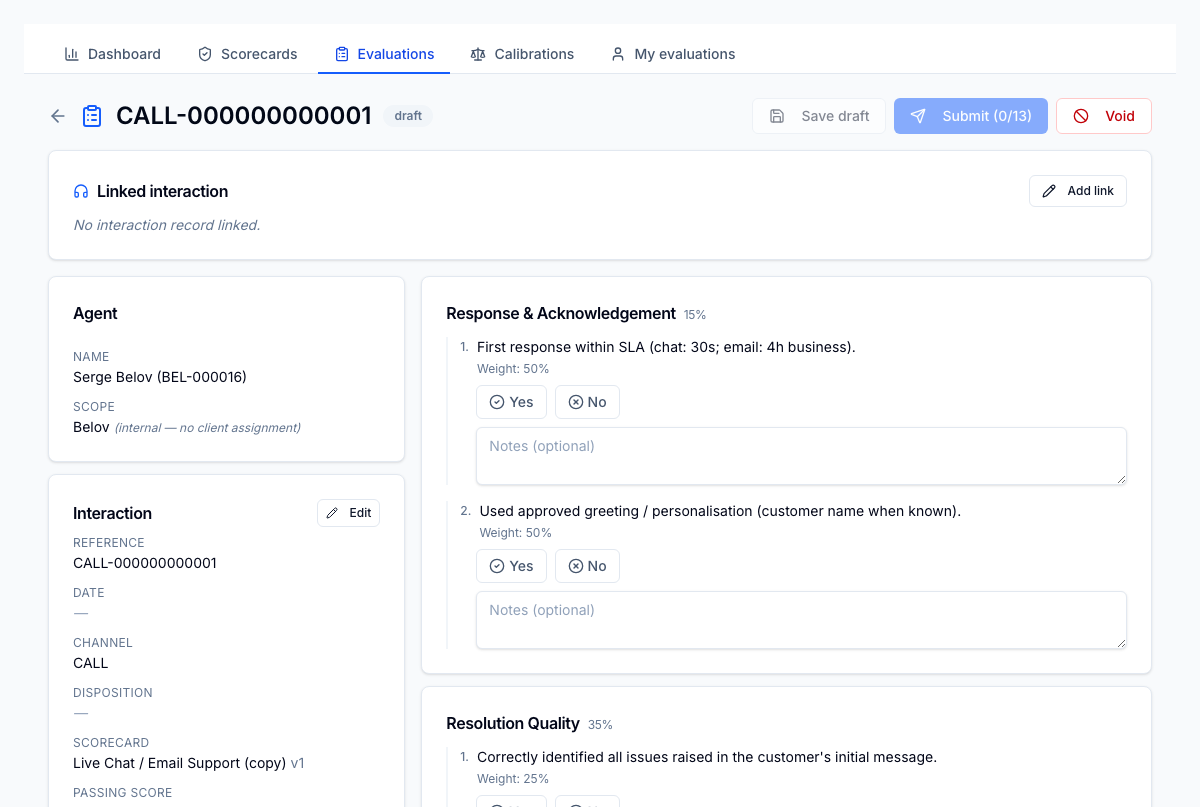Switch to the Scorecards tab
Viewport: 1200px width, 807px height.
[x=248, y=54]
